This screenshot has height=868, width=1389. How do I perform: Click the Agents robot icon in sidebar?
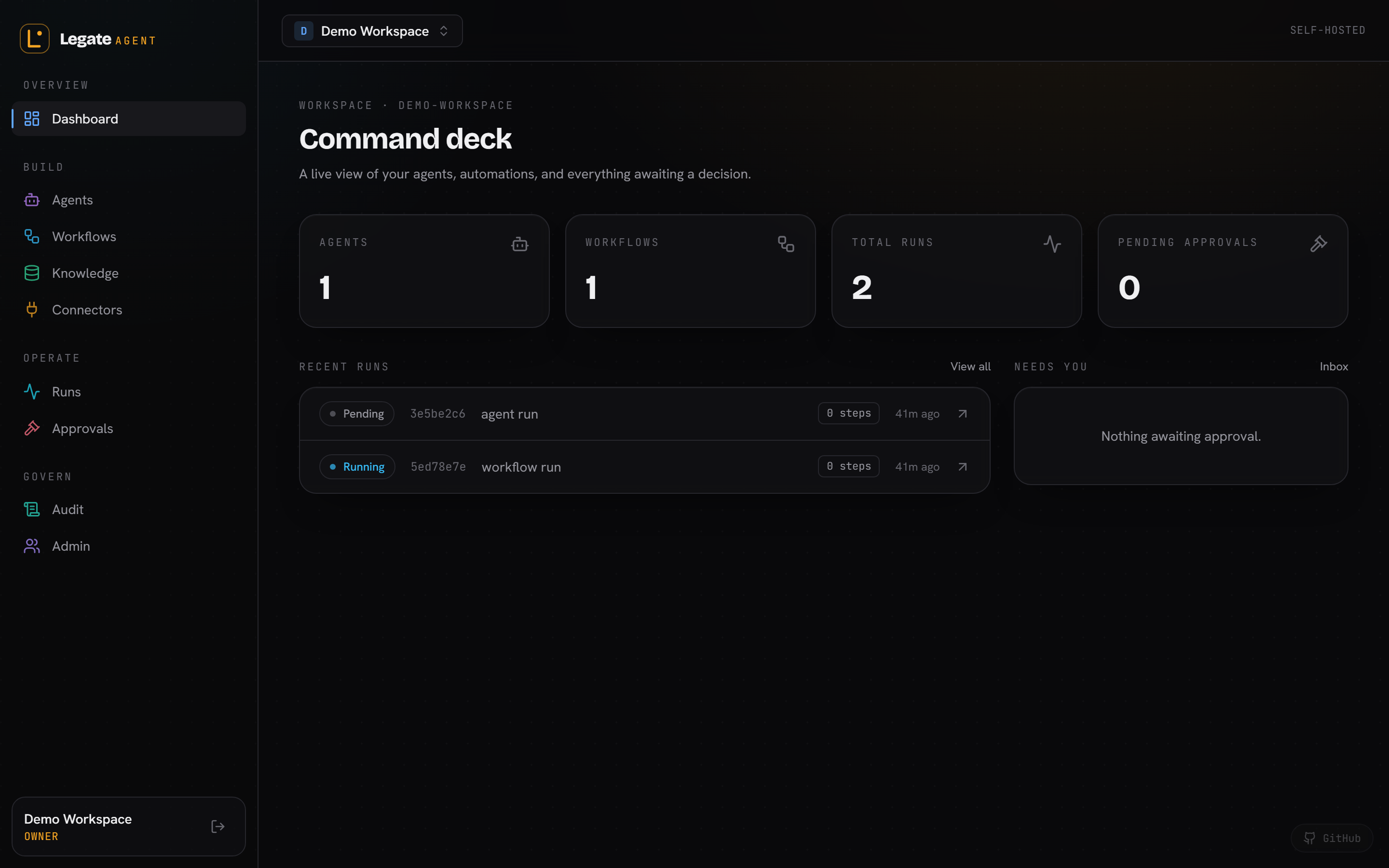pos(31,200)
